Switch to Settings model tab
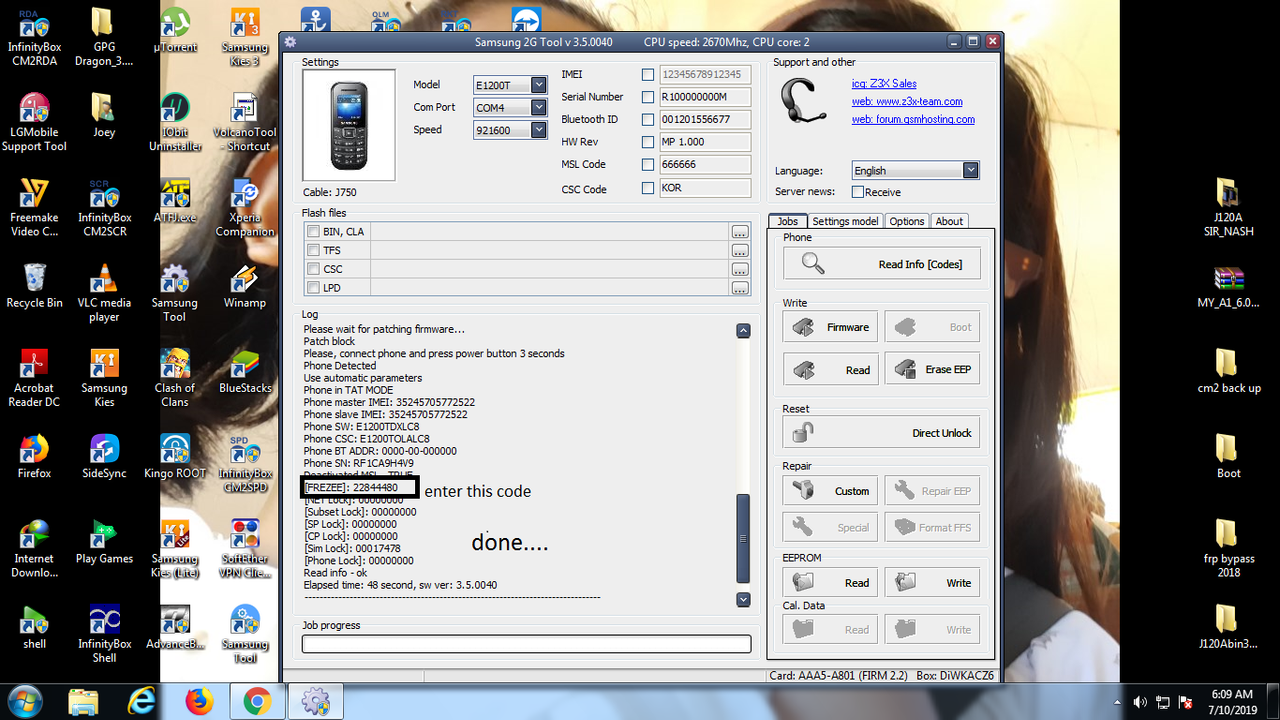This screenshot has height=720, width=1280. 845,221
